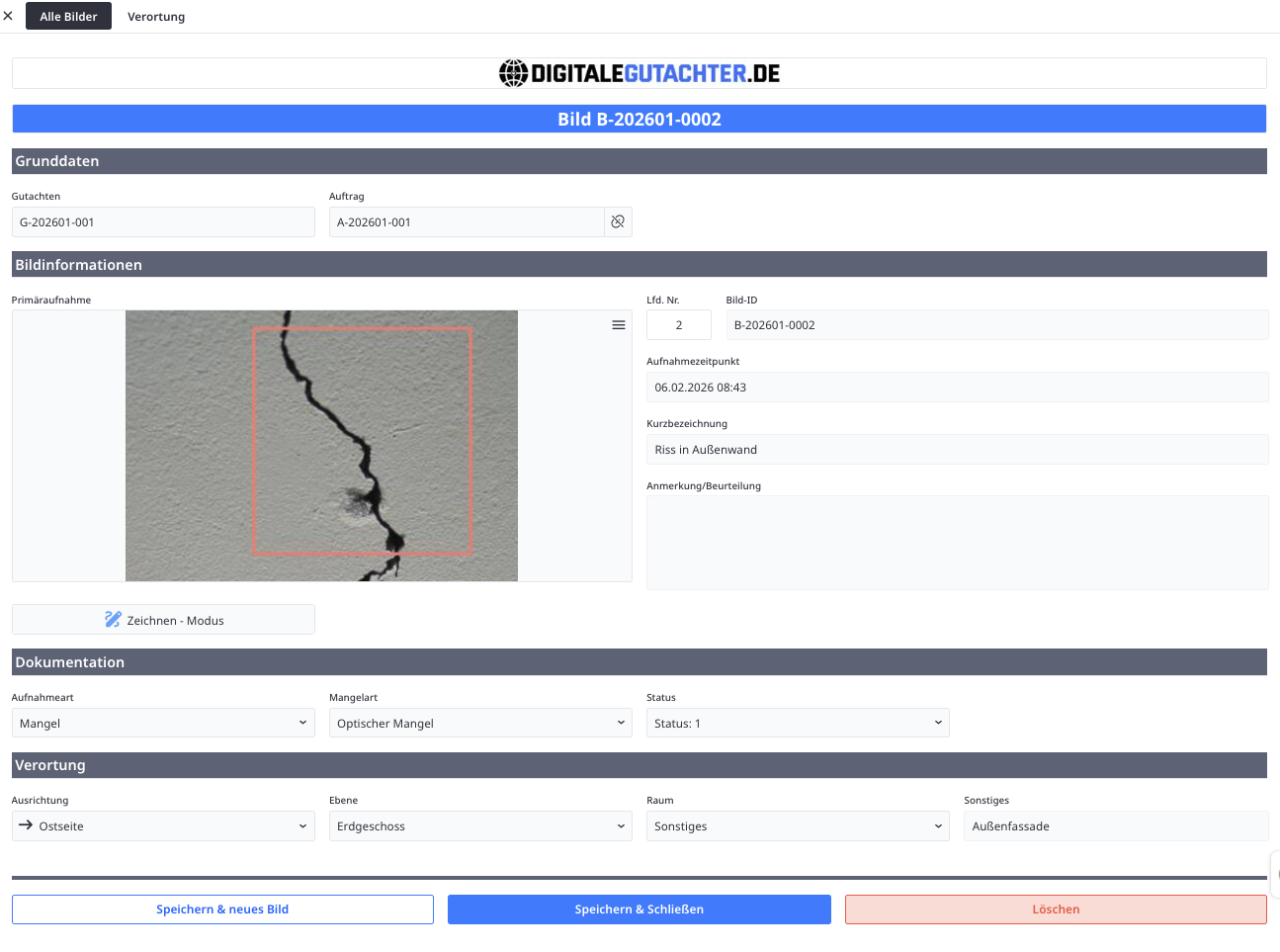Click the DigitaleGutachter.de globe logo
The image size is (1280, 952).
tap(513, 73)
